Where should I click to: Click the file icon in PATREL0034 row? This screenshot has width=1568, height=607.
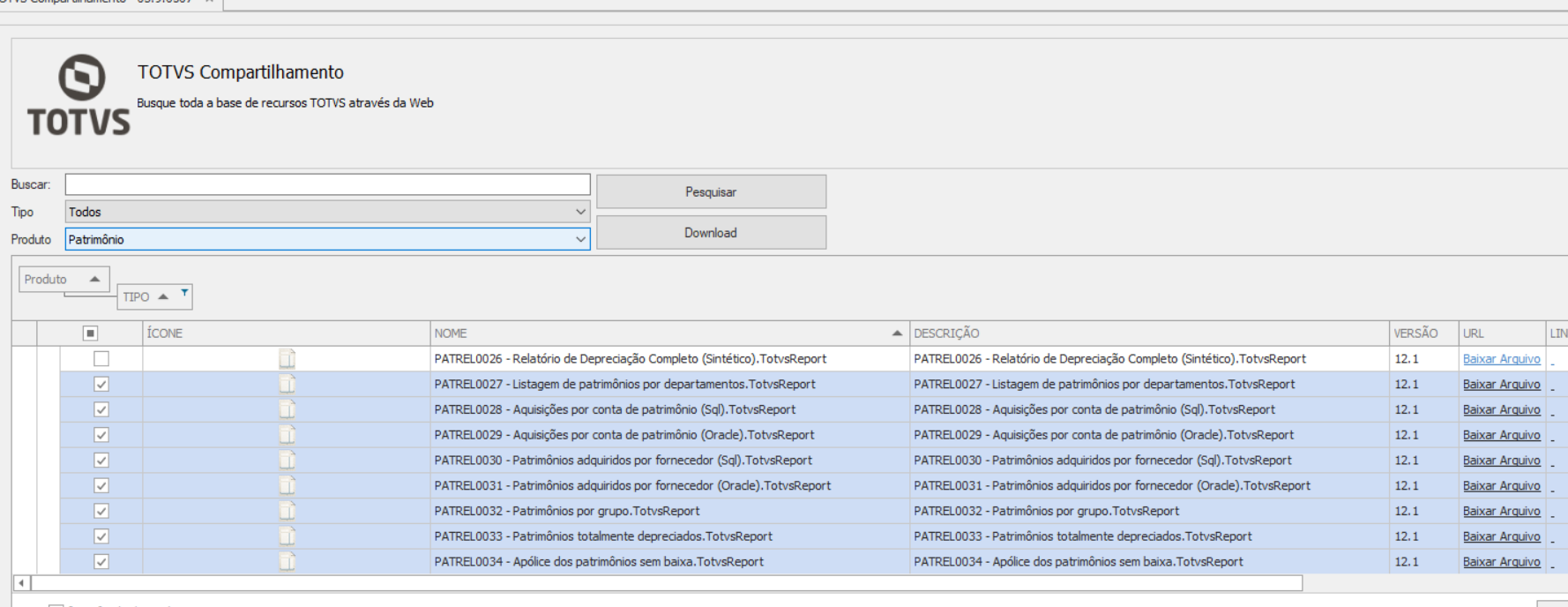(x=287, y=561)
